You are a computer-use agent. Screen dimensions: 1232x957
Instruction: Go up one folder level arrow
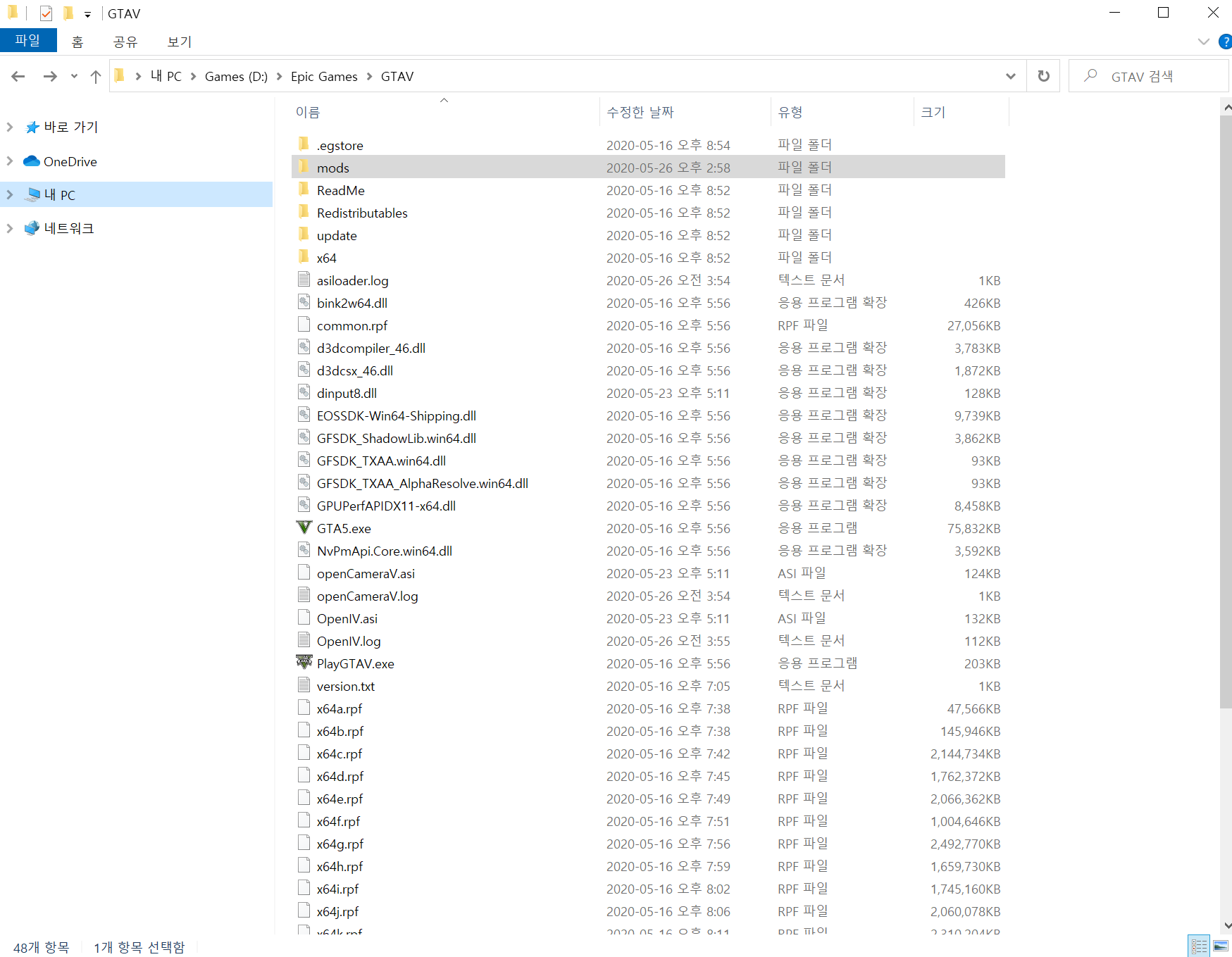[96, 76]
